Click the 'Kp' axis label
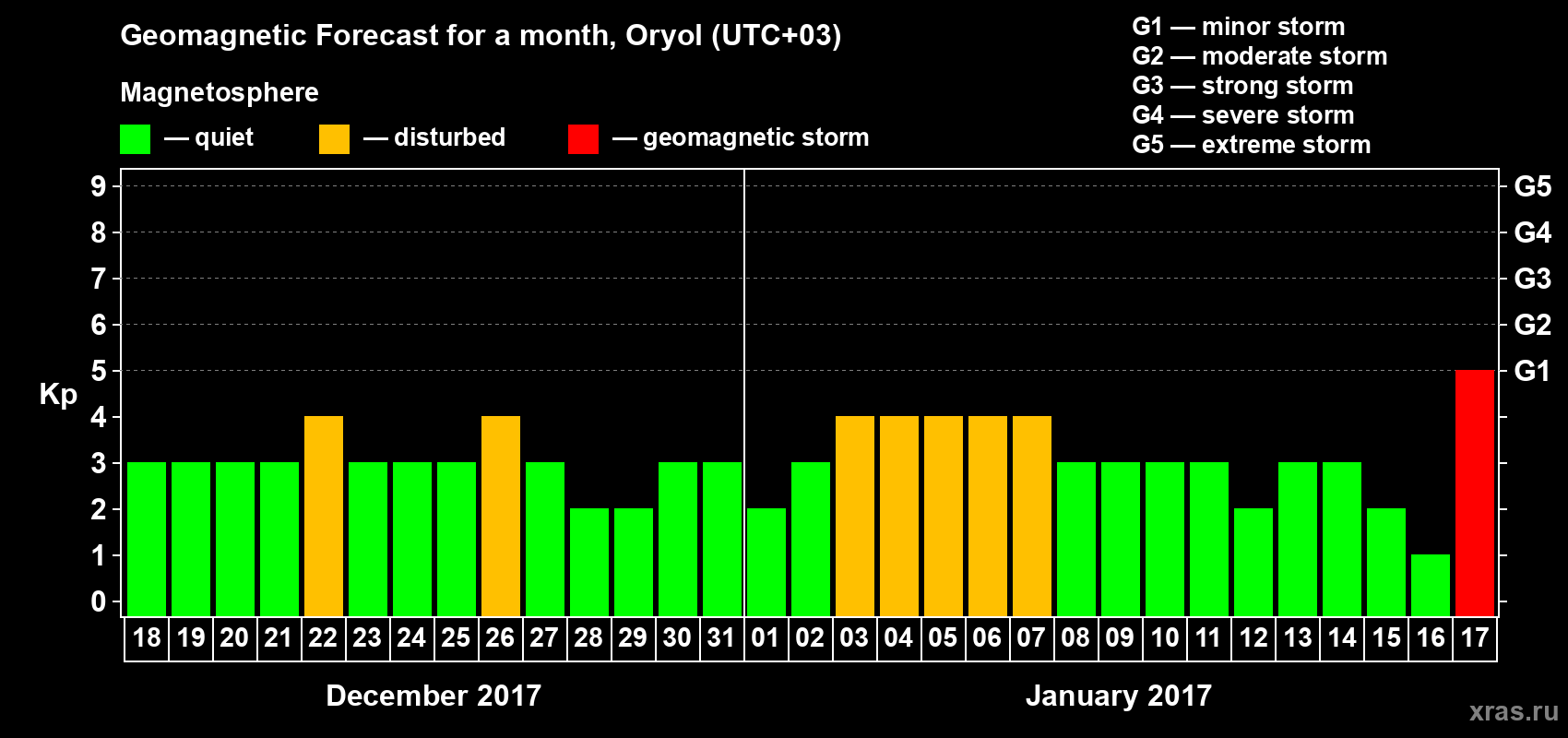The image size is (1568, 738). [58, 394]
